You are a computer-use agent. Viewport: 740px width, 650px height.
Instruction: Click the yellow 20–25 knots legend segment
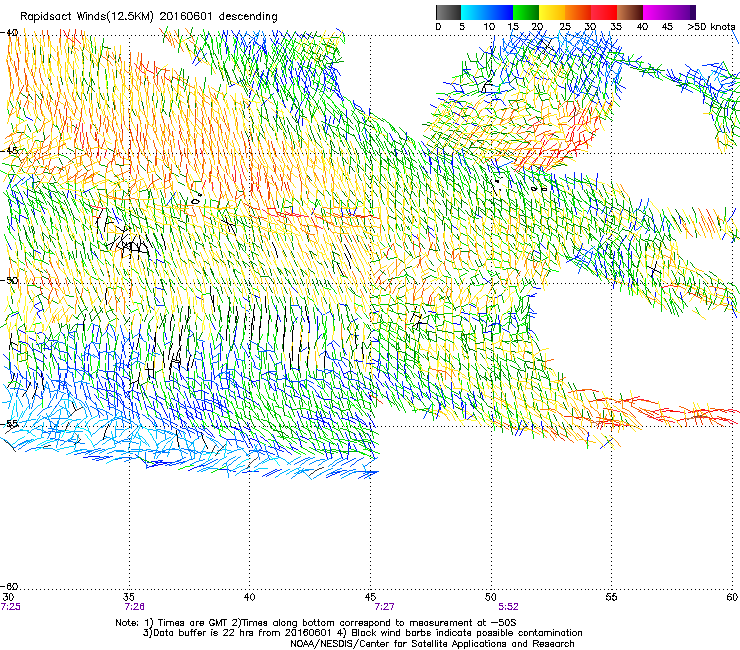point(552,12)
